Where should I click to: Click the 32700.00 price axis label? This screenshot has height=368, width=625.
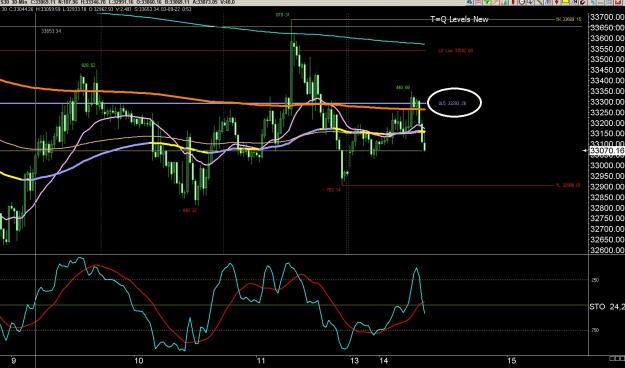[x=607, y=229]
